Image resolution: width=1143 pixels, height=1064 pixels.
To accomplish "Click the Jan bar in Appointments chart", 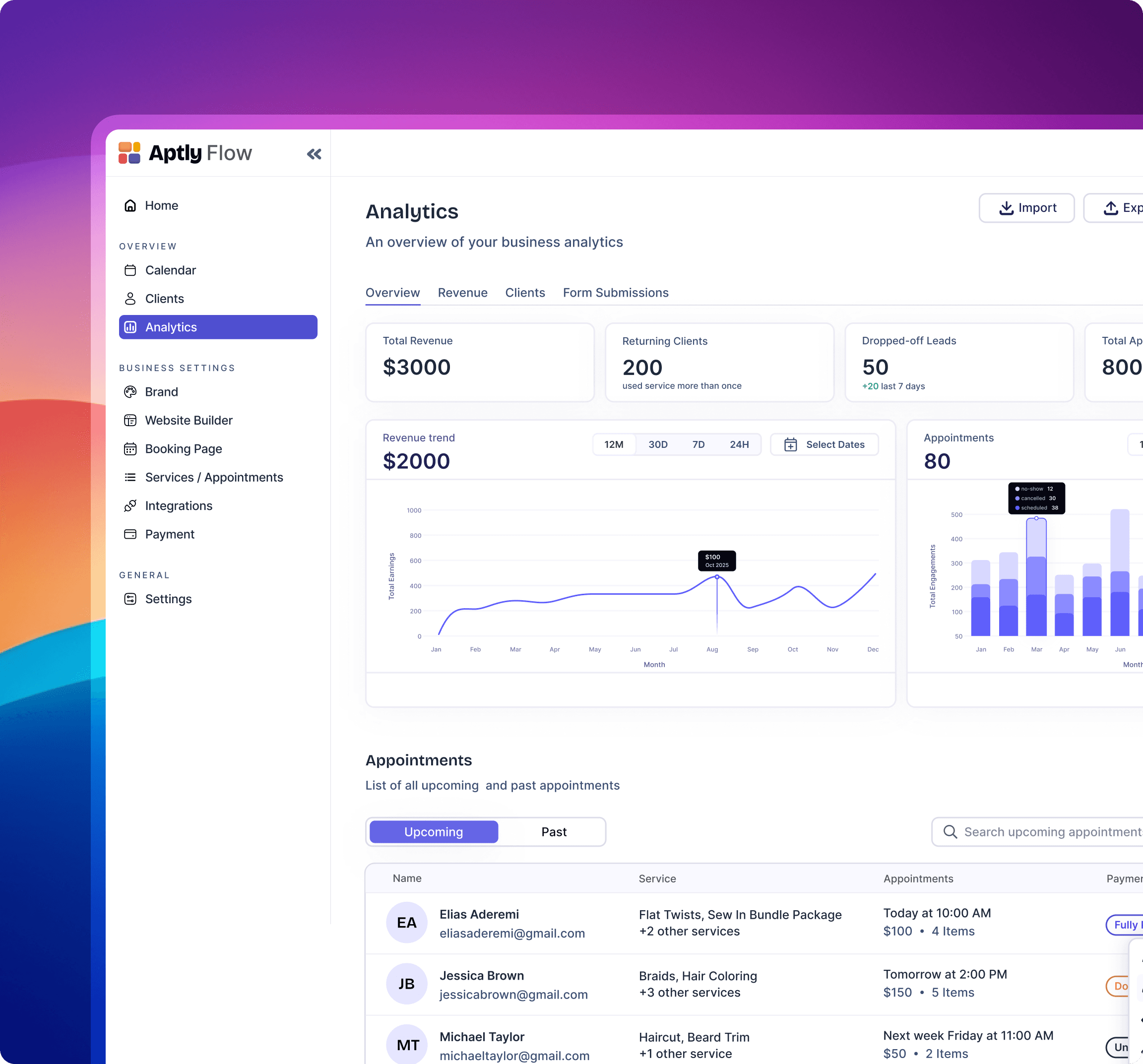I will pos(980,598).
